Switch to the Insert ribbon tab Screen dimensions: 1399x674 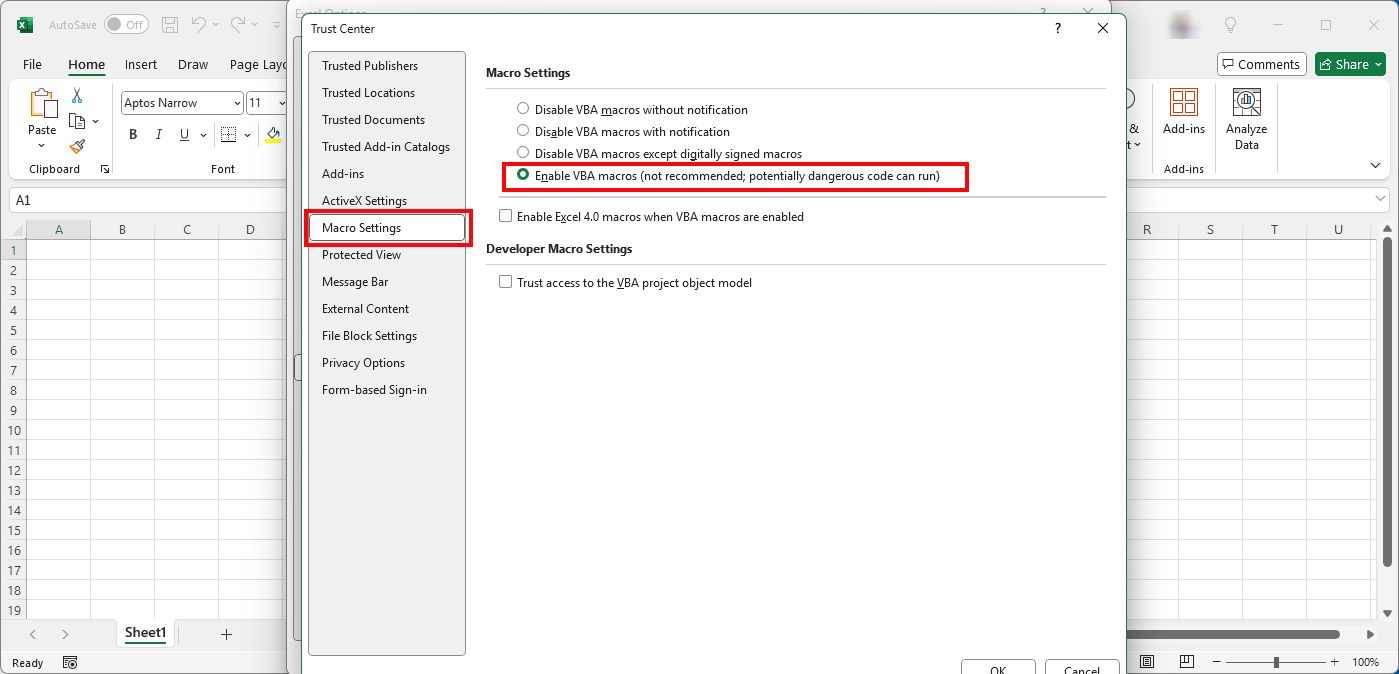[x=140, y=64]
